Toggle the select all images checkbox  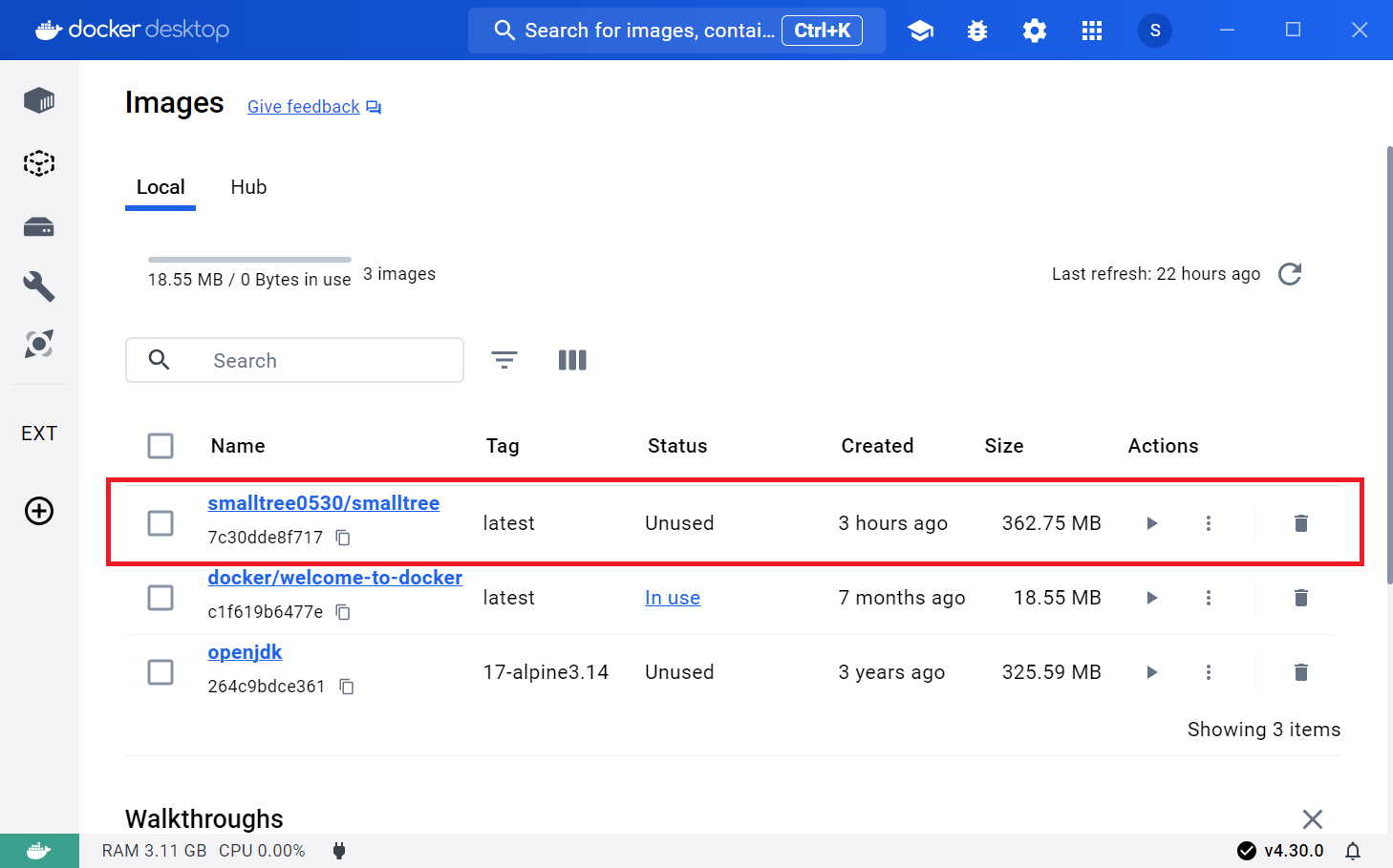click(x=161, y=446)
